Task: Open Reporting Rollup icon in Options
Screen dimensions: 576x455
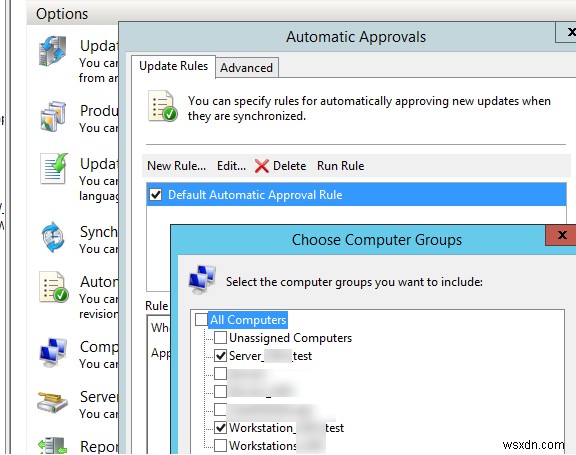Action: (x=53, y=445)
